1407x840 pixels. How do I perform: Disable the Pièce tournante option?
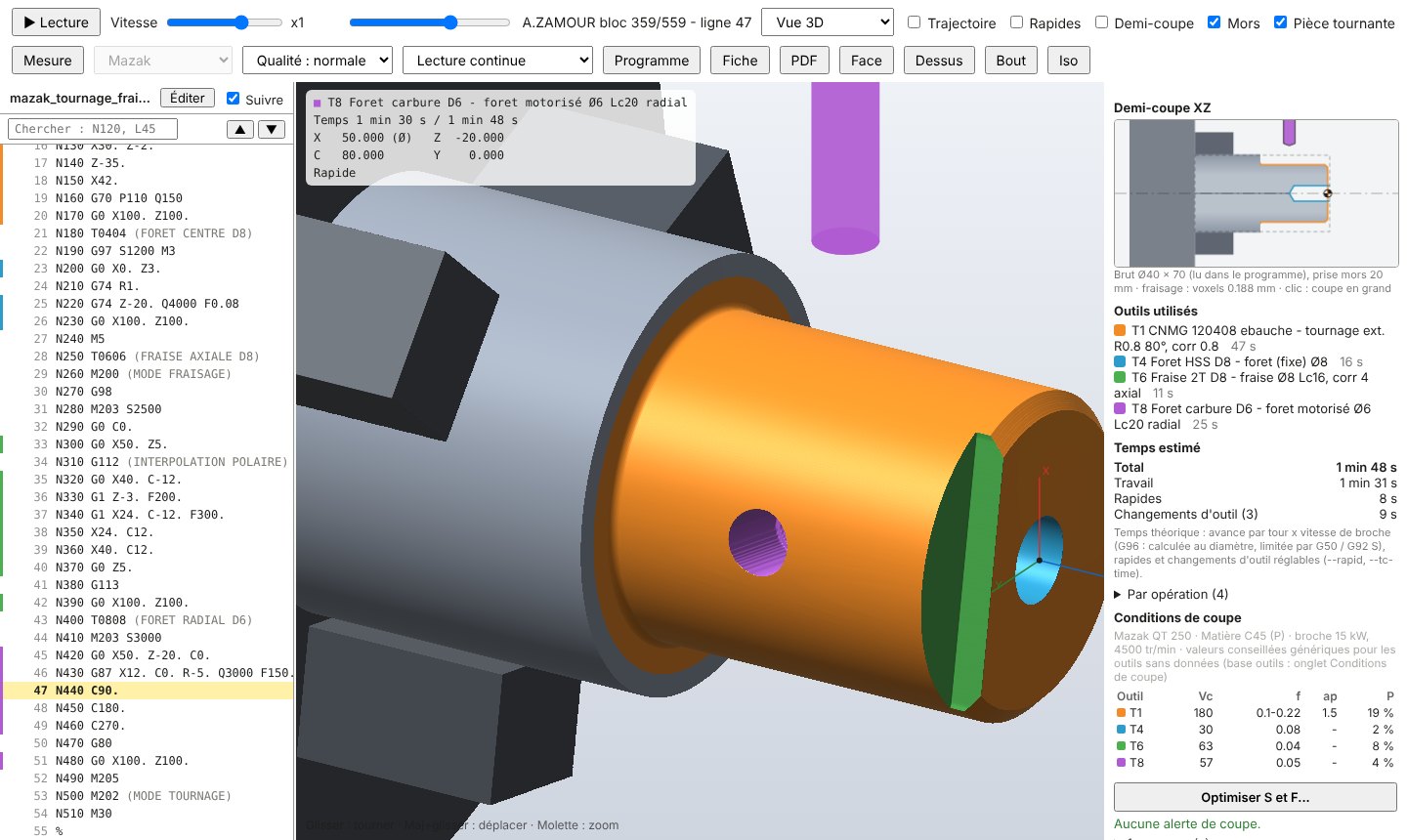tap(1280, 22)
